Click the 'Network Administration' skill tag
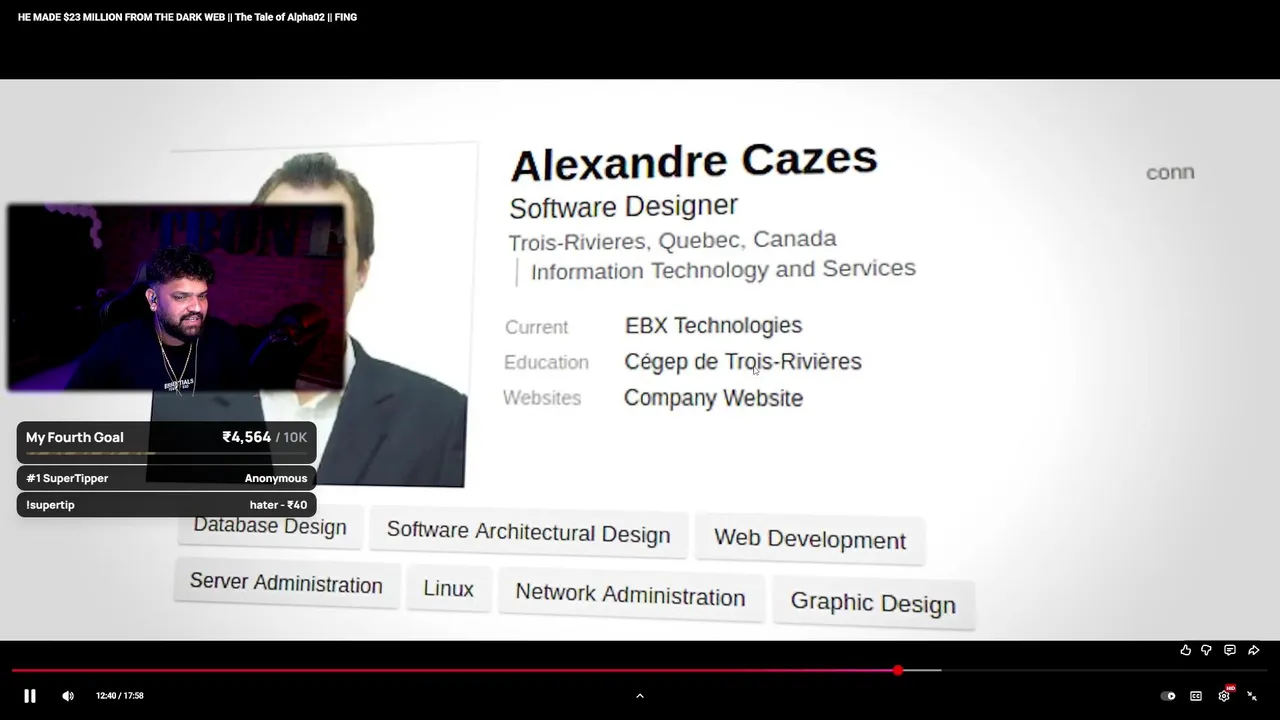The height and width of the screenshot is (720, 1280). pyautogui.click(x=630, y=596)
